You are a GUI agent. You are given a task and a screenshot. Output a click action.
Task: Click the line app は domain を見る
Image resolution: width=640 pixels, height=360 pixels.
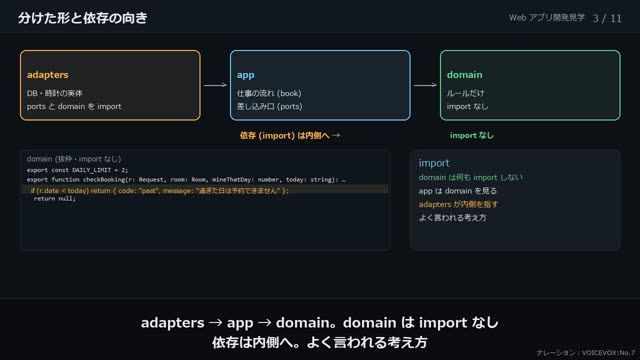click(458, 191)
